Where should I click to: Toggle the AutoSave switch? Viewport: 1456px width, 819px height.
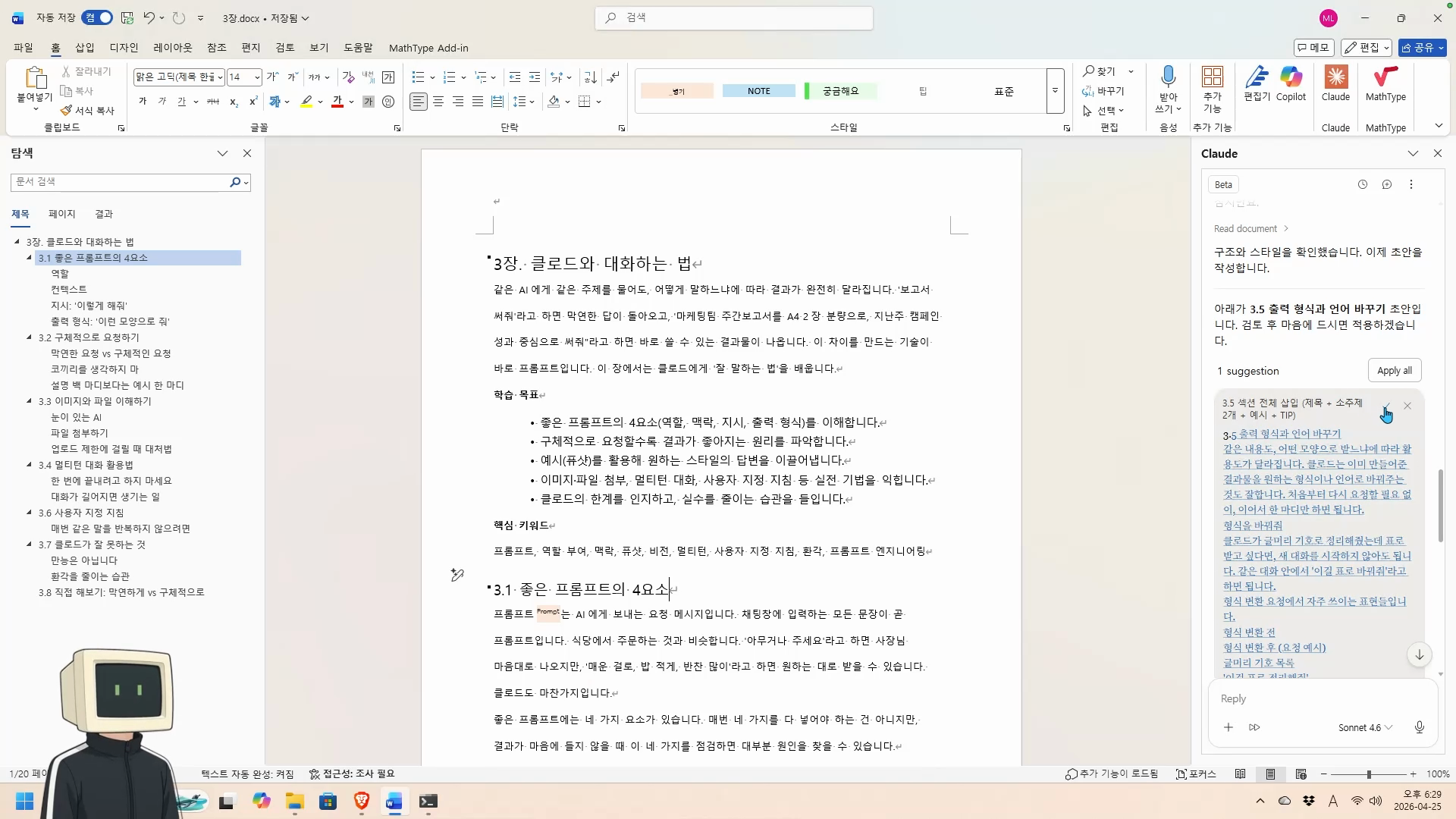point(98,17)
